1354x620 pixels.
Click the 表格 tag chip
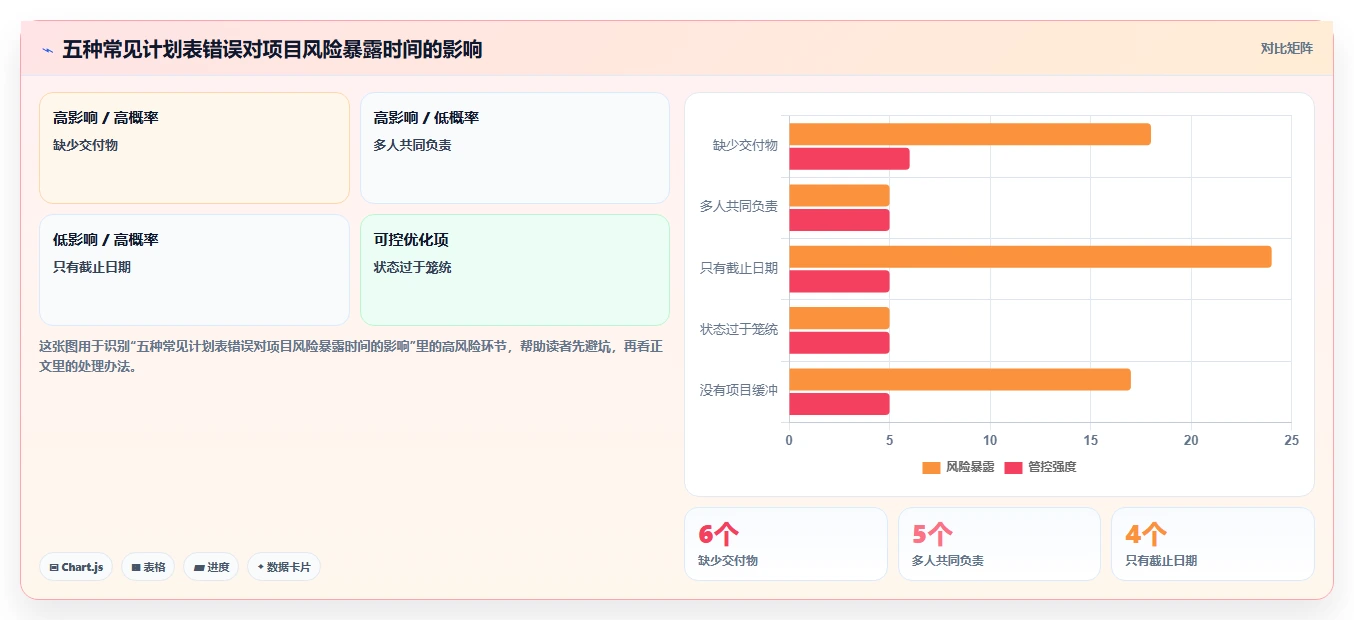coord(148,567)
